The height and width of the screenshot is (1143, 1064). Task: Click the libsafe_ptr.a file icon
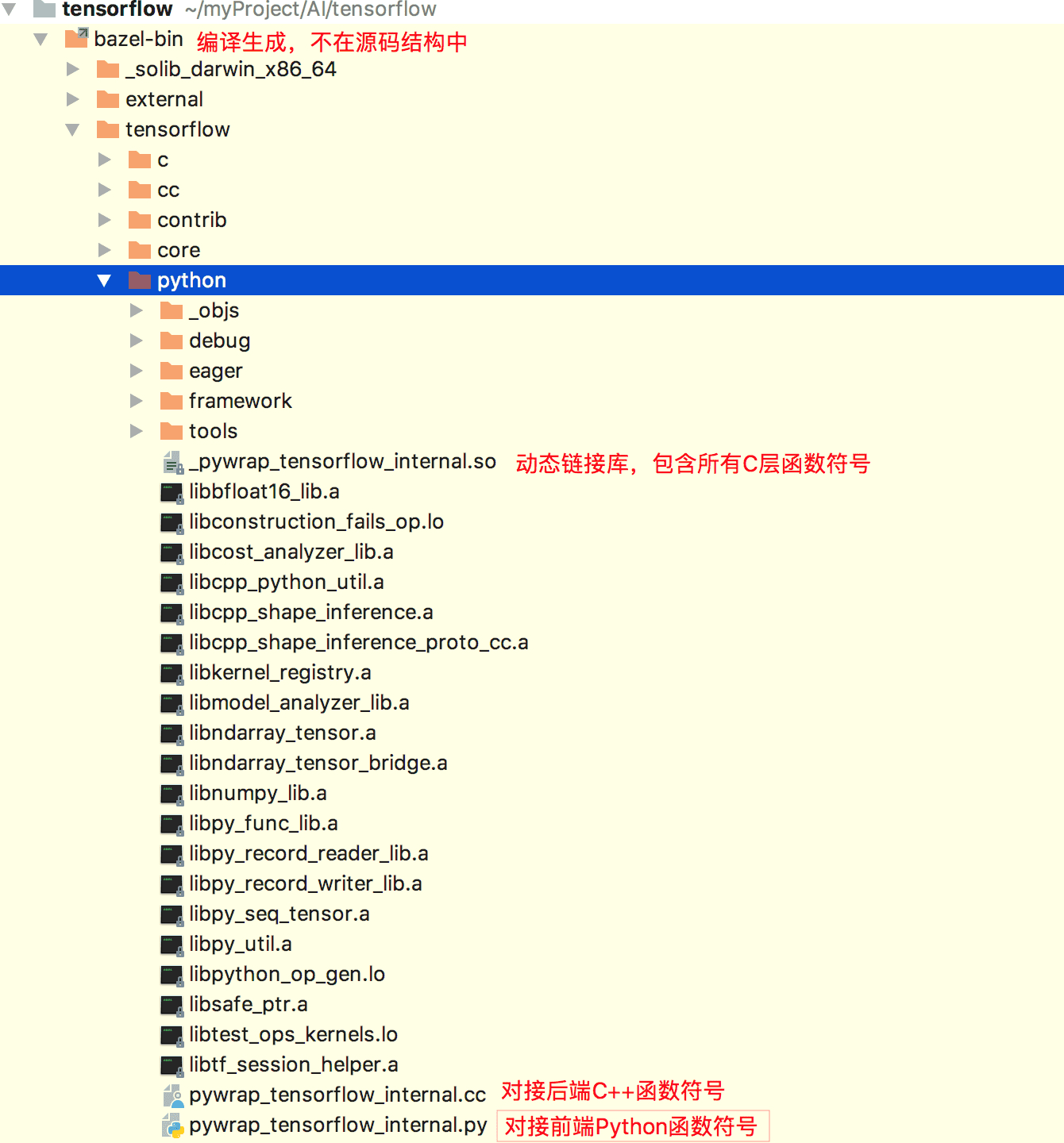click(172, 1005)
